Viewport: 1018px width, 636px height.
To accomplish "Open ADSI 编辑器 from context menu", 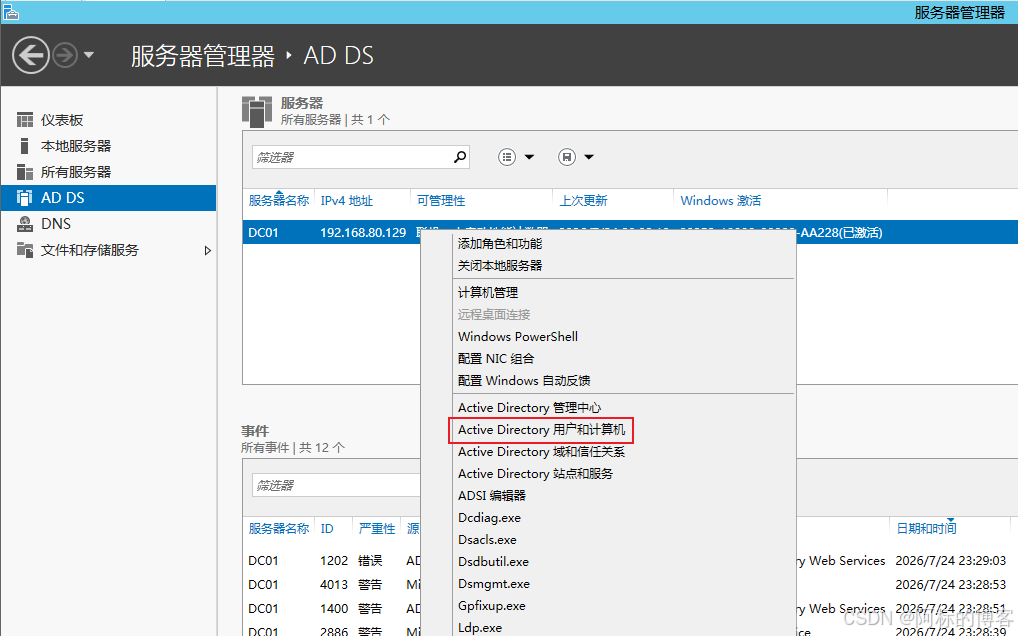I will [x=491, y=496].
